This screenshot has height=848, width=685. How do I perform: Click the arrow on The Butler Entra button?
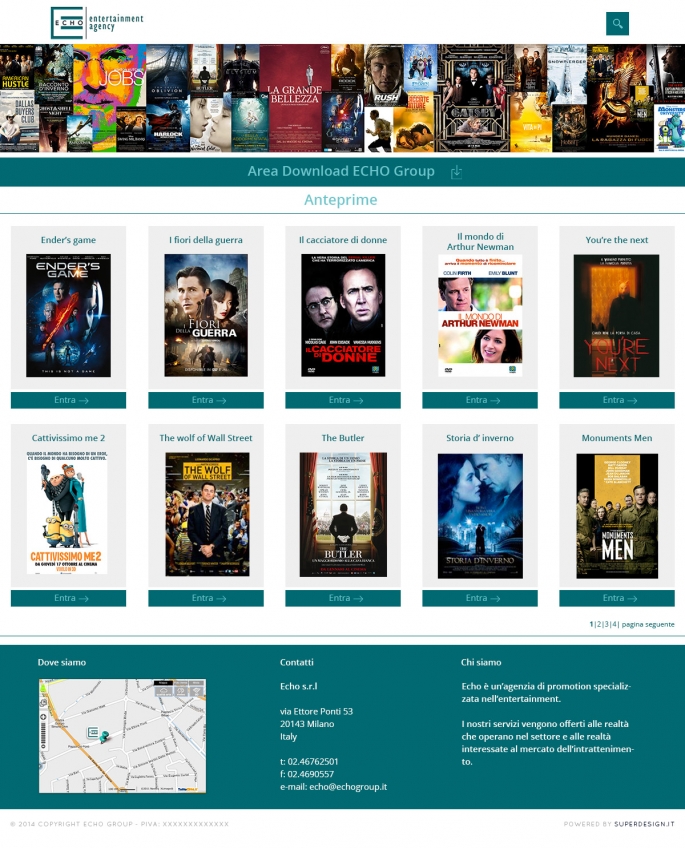357,598
